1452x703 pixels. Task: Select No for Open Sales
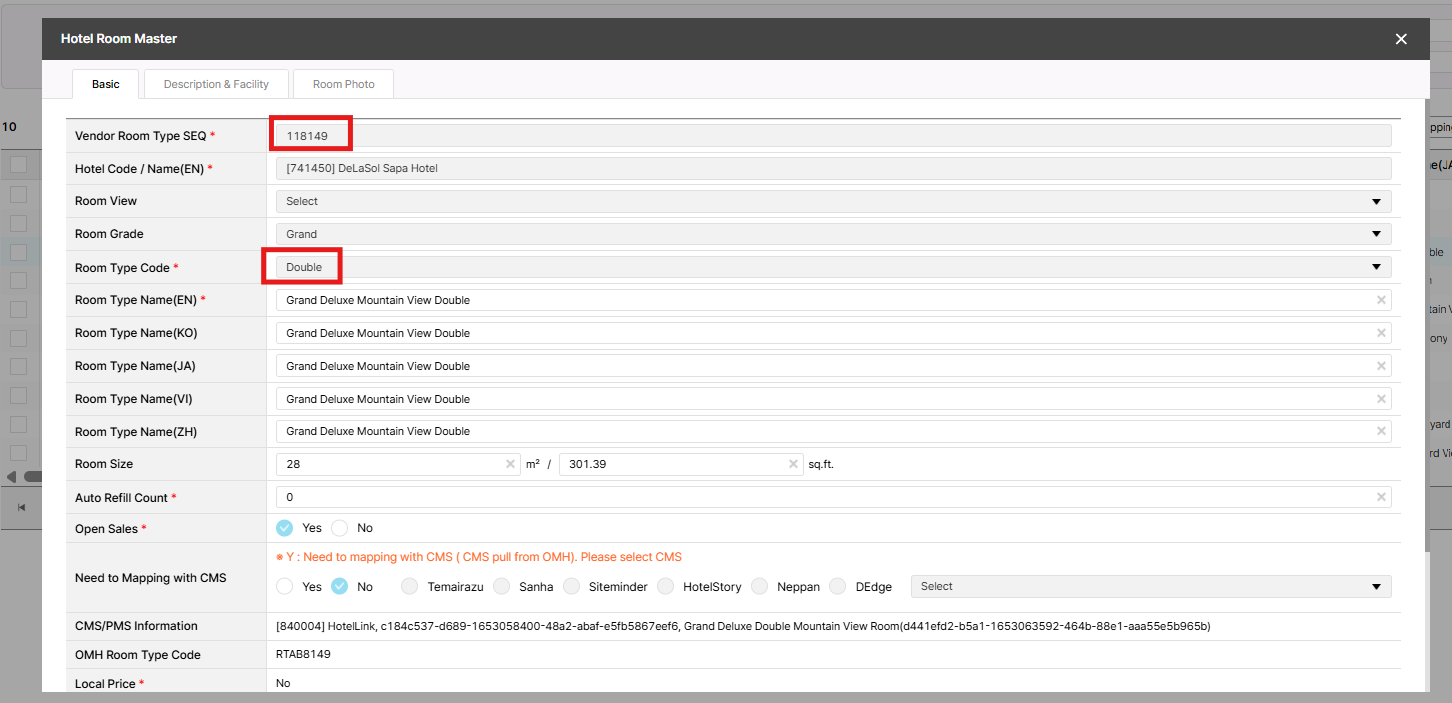click(340, 528)
